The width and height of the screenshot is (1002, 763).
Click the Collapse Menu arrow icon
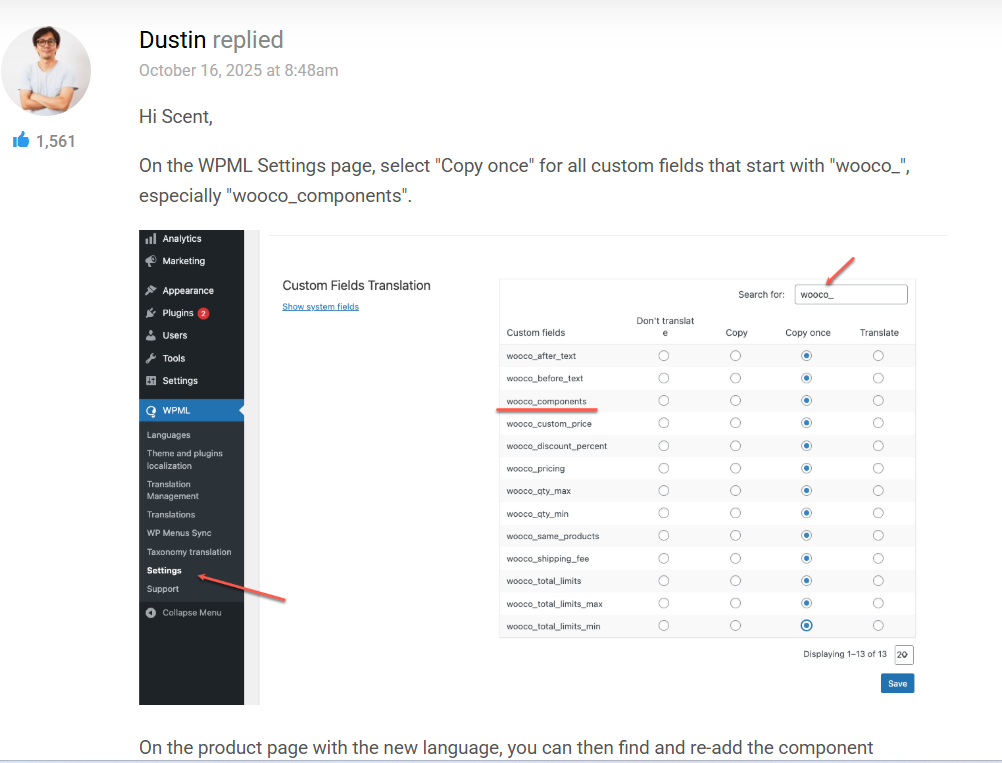(151, 612)
